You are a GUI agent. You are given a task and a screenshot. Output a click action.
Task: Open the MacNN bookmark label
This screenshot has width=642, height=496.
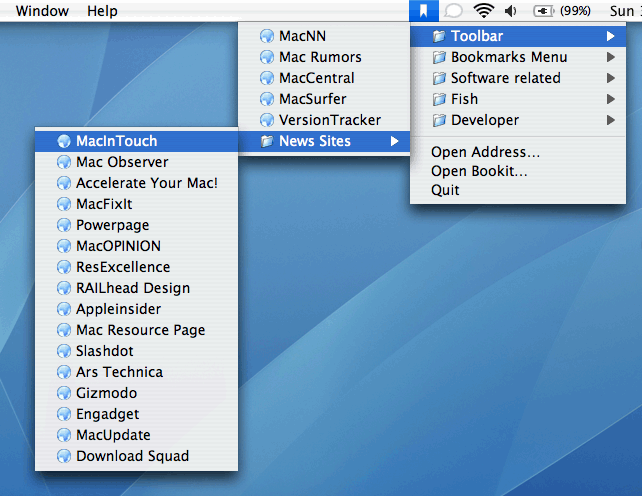pyautogui.click(x=303, y=36)
